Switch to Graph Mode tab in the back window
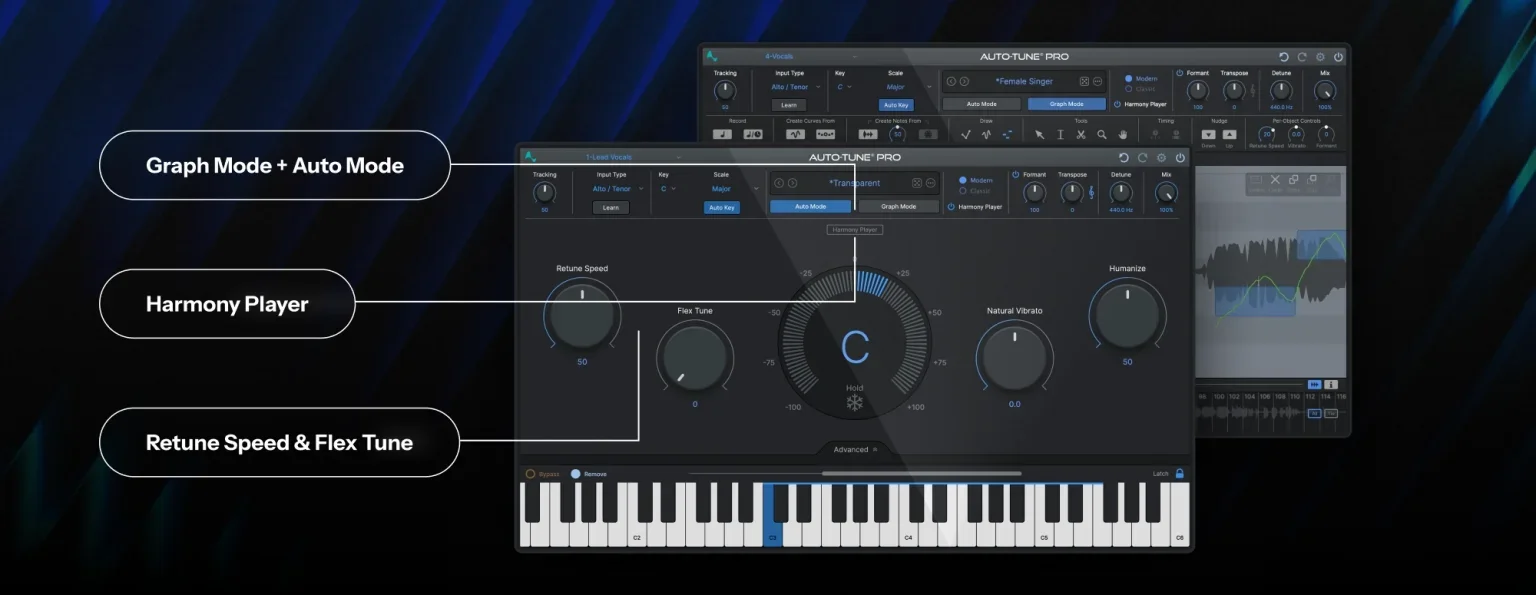Viewport: 1536px width, 595px height. point(1066,104)
